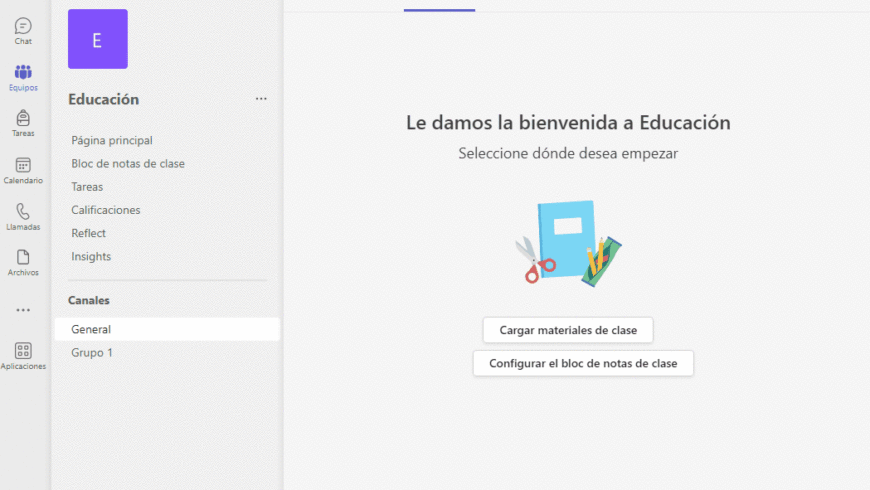This screenshot has width=870, height=490.
Task: Open the Tareas backpack icon in the sidebar
Action: click(x=23, y=123)
